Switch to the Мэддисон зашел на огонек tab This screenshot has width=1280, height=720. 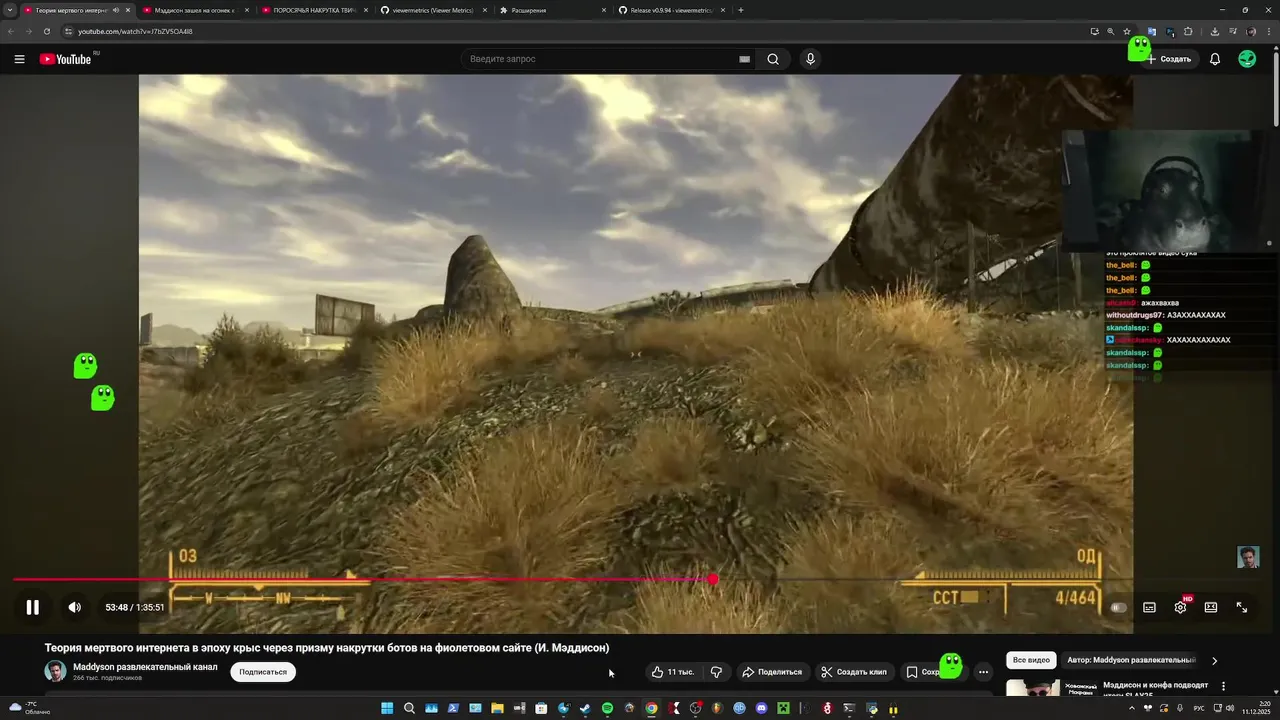[194, 10]
